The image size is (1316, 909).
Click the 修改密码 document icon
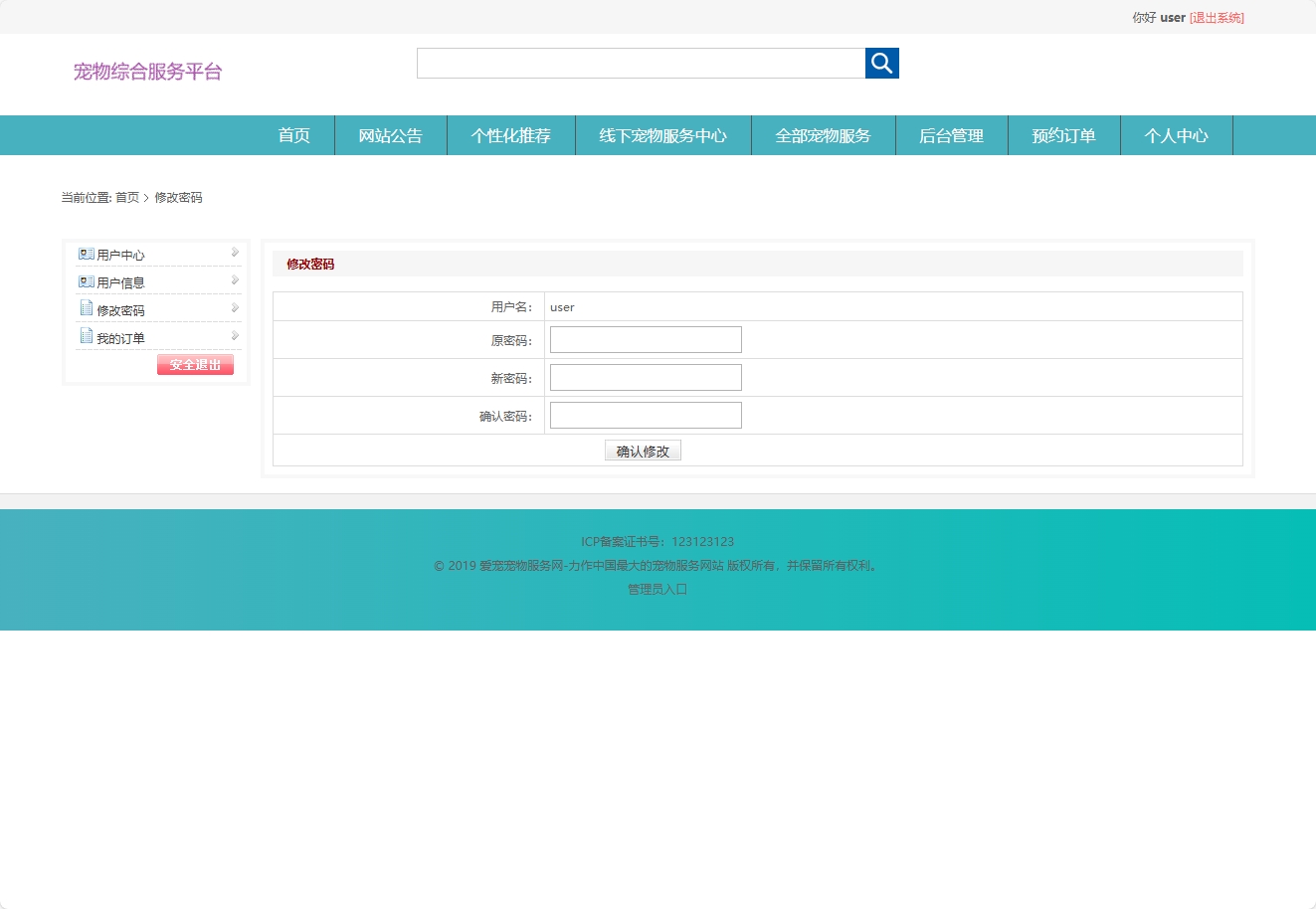coord(87,309)
